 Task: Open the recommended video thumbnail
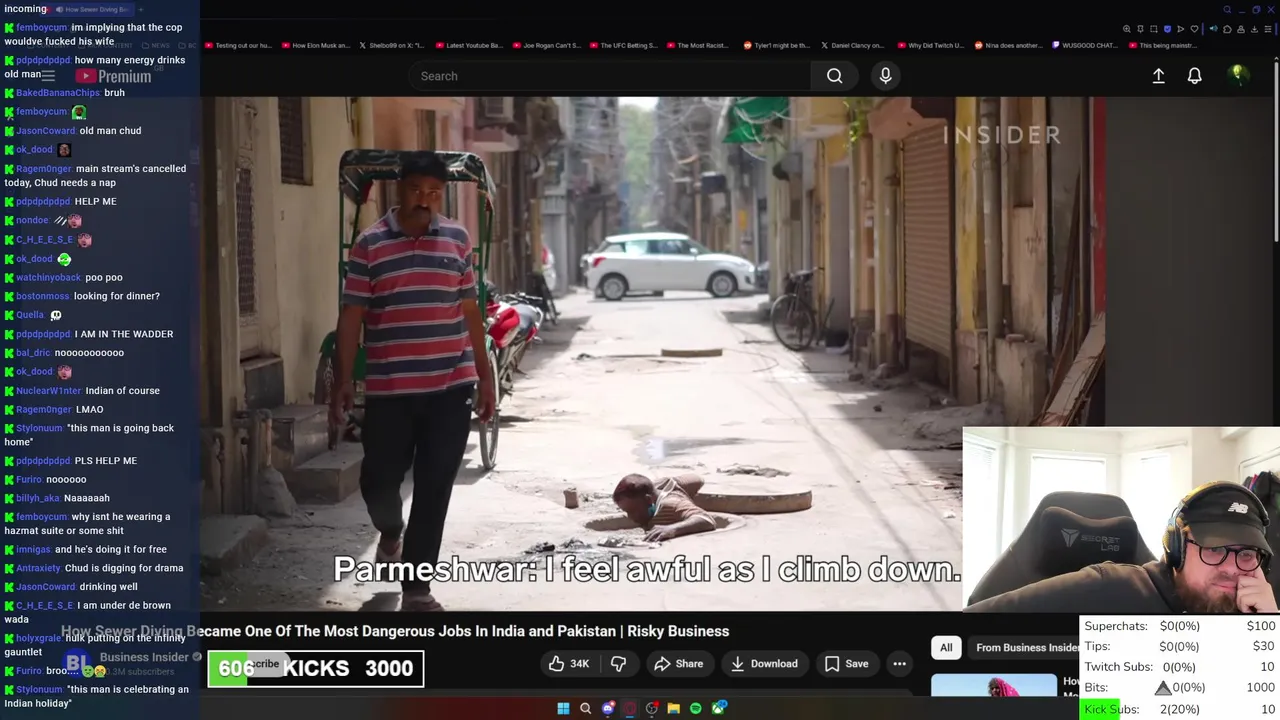(993, 685)
